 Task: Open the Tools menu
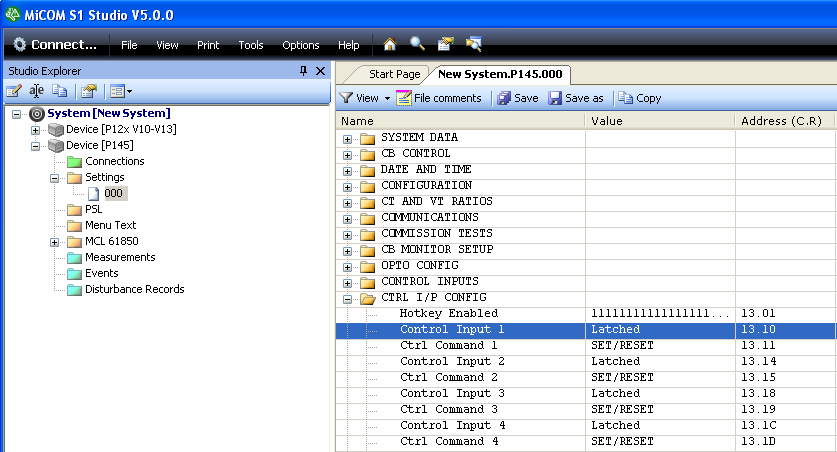251,45
